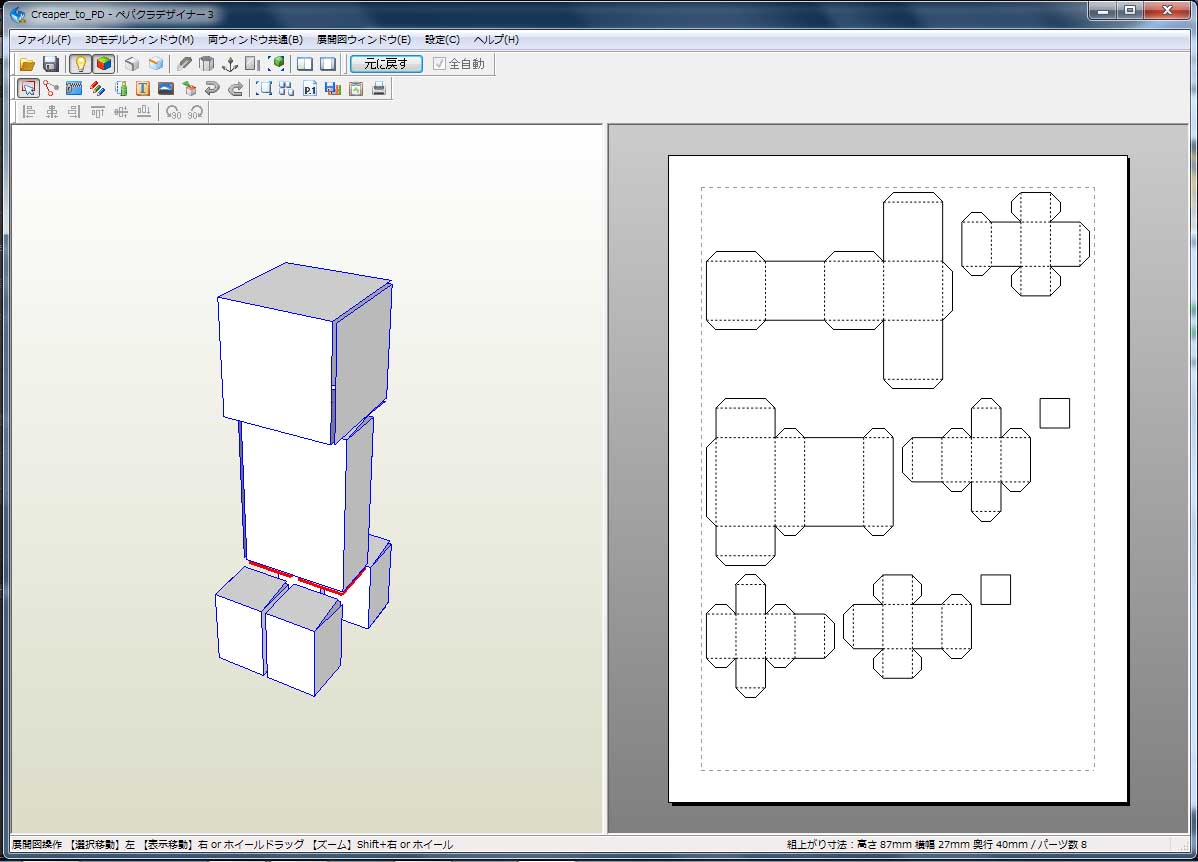Click the green bottle-shaped tool icon

[x=120, y=89]
